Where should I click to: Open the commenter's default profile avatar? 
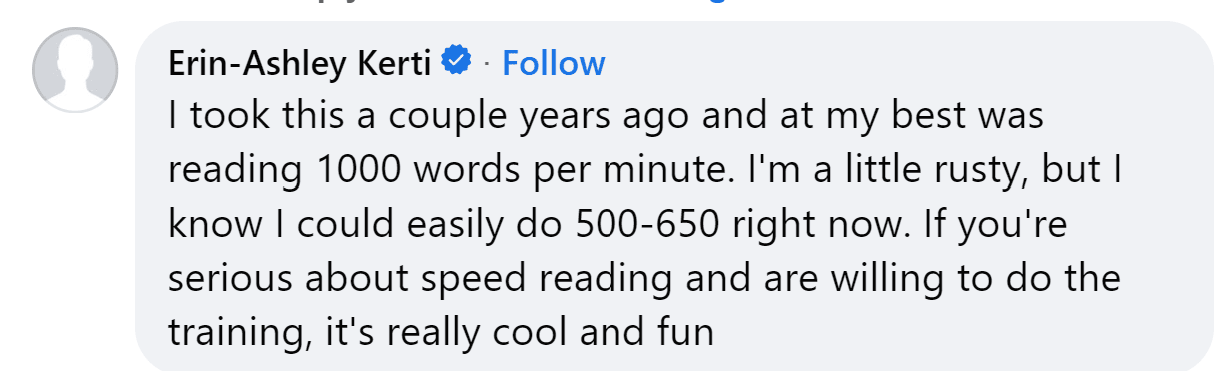tap(72, 70)
